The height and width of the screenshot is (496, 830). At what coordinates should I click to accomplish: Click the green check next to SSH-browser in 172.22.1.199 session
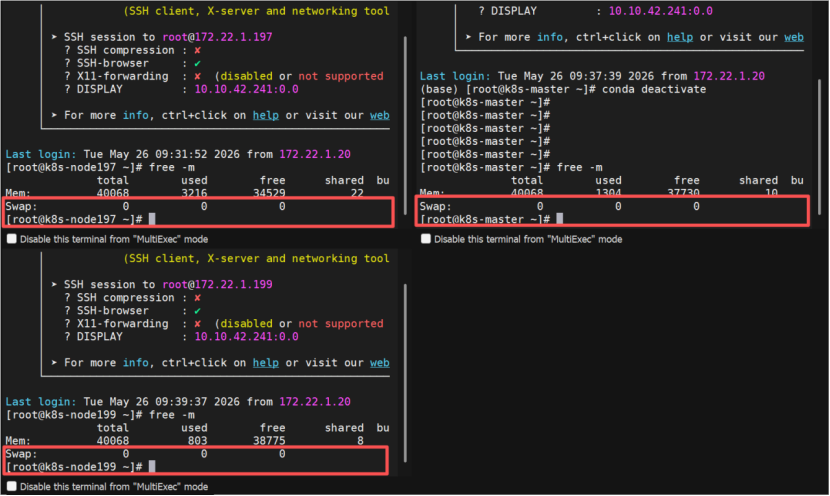click(197, 311)
